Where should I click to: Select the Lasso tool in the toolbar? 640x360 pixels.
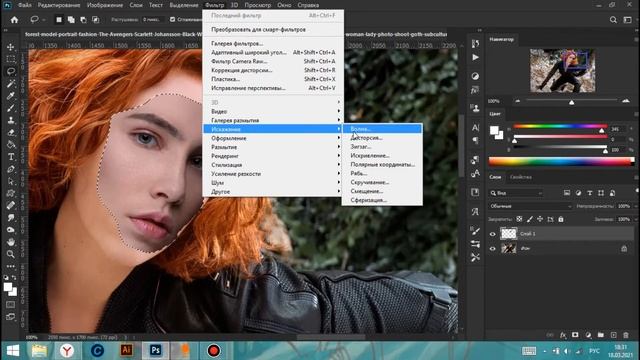pyautogui.click(x=11, y=71)
